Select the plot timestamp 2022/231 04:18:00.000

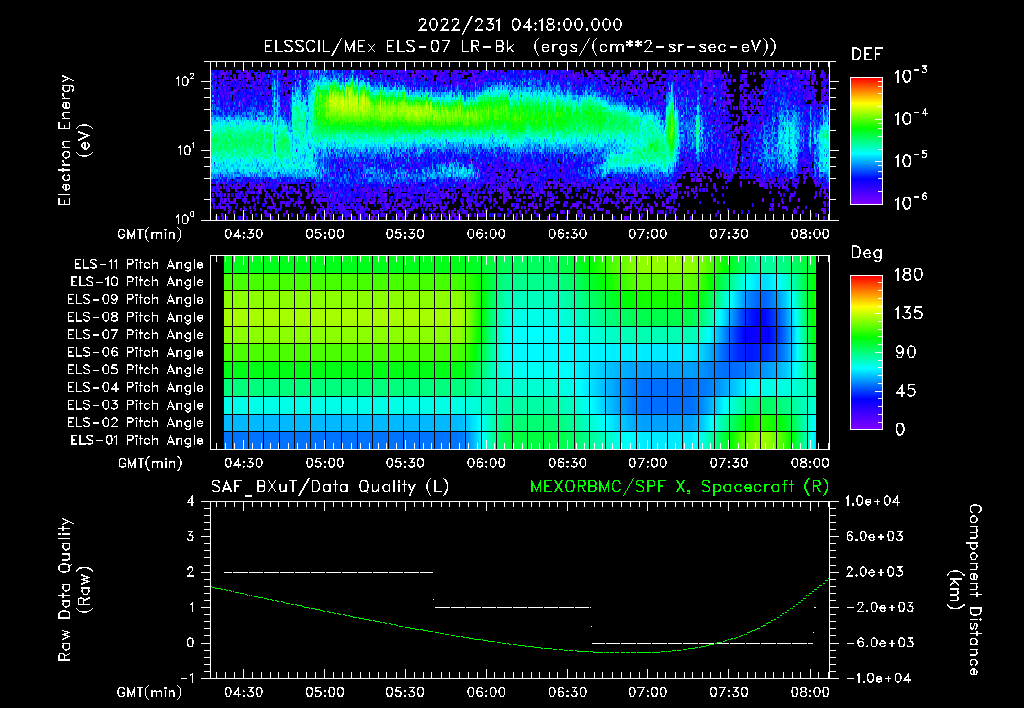[520, 25]
